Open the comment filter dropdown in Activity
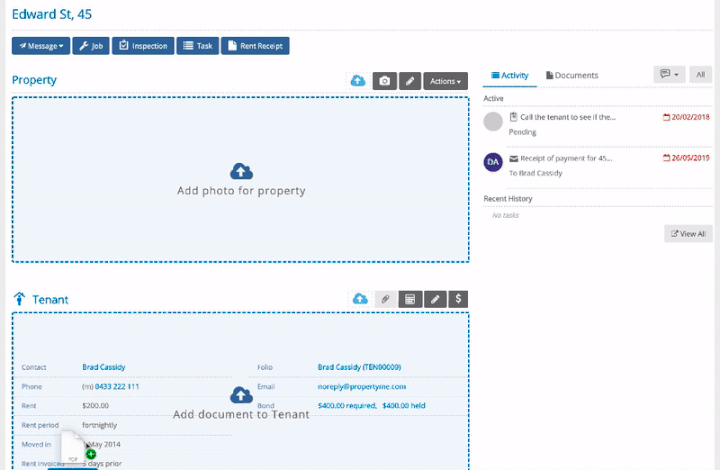720x470 pixels. (669, 74)
